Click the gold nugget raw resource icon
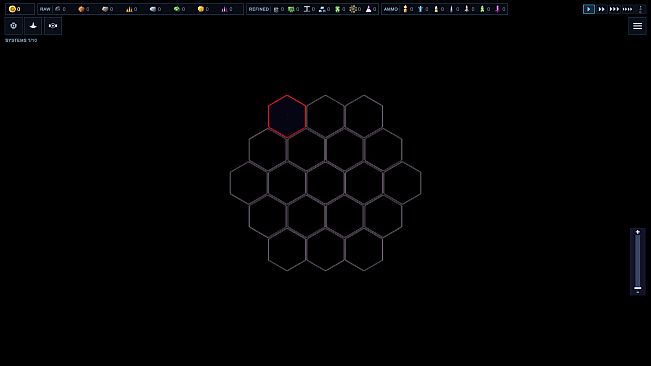This screenshot has height=366, width=651. coord(201,9)
